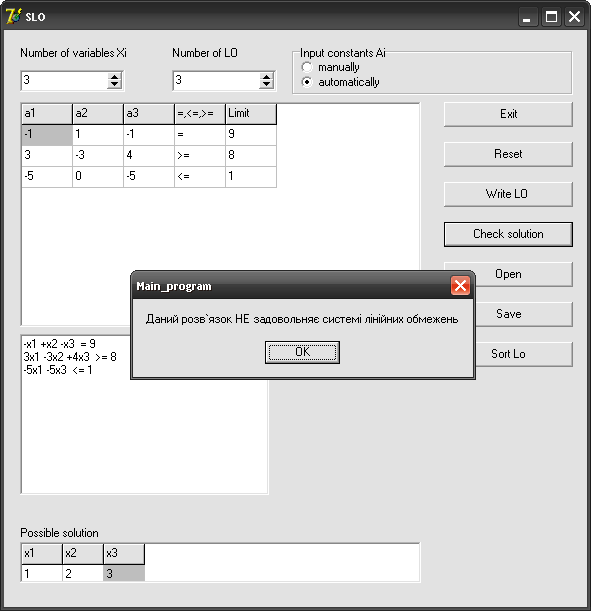Select x1 solution cell with value 1
The height and width of the screenshot is (611, 591).
click(42, 574)
